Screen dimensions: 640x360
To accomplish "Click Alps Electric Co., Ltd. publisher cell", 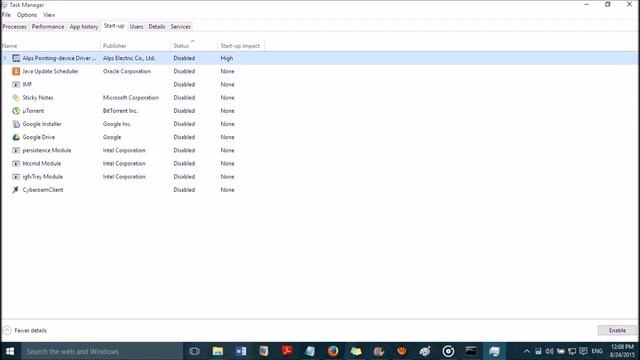I will click(x=129, y=58).
